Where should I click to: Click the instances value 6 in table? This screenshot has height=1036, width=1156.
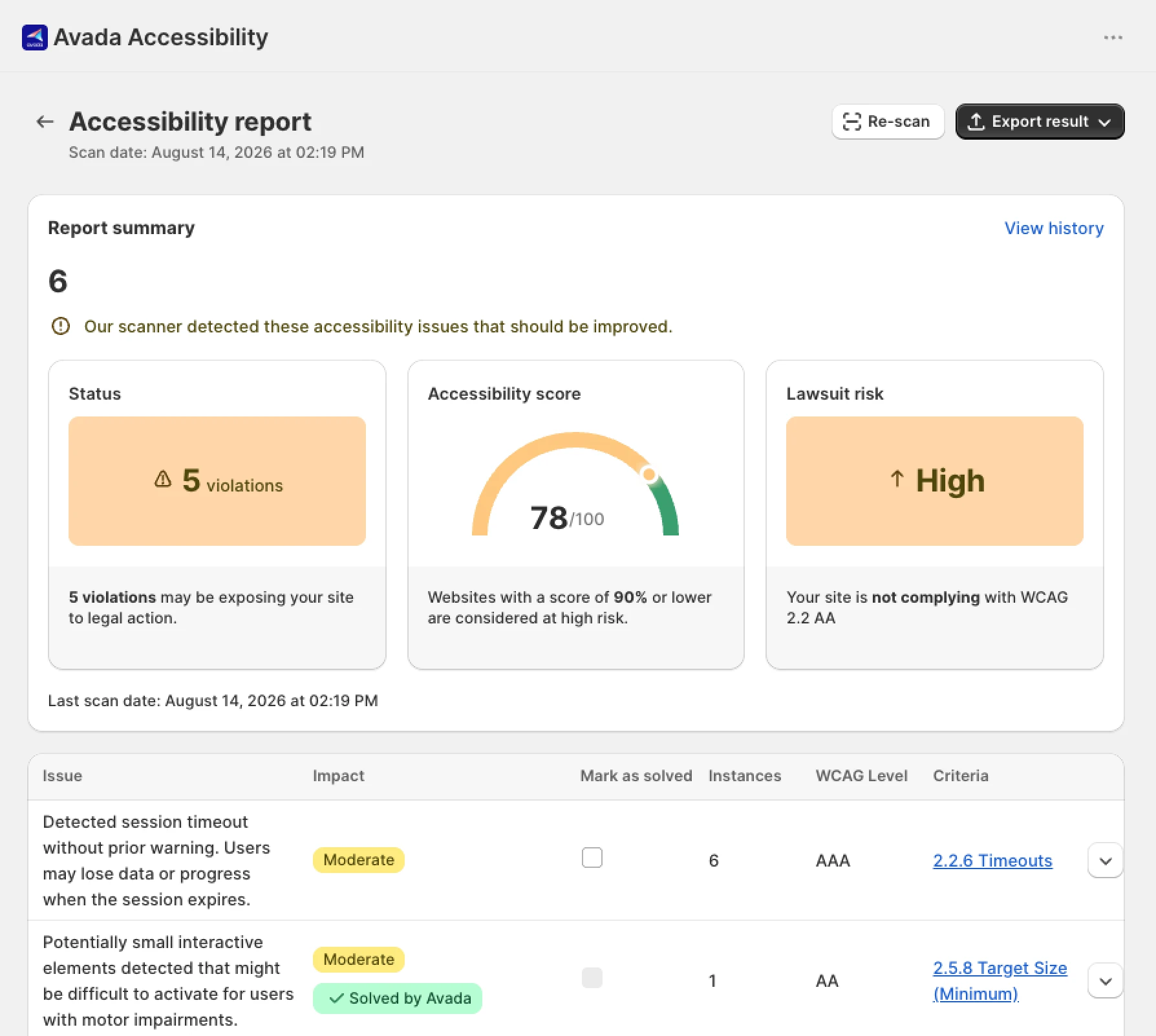713,861
